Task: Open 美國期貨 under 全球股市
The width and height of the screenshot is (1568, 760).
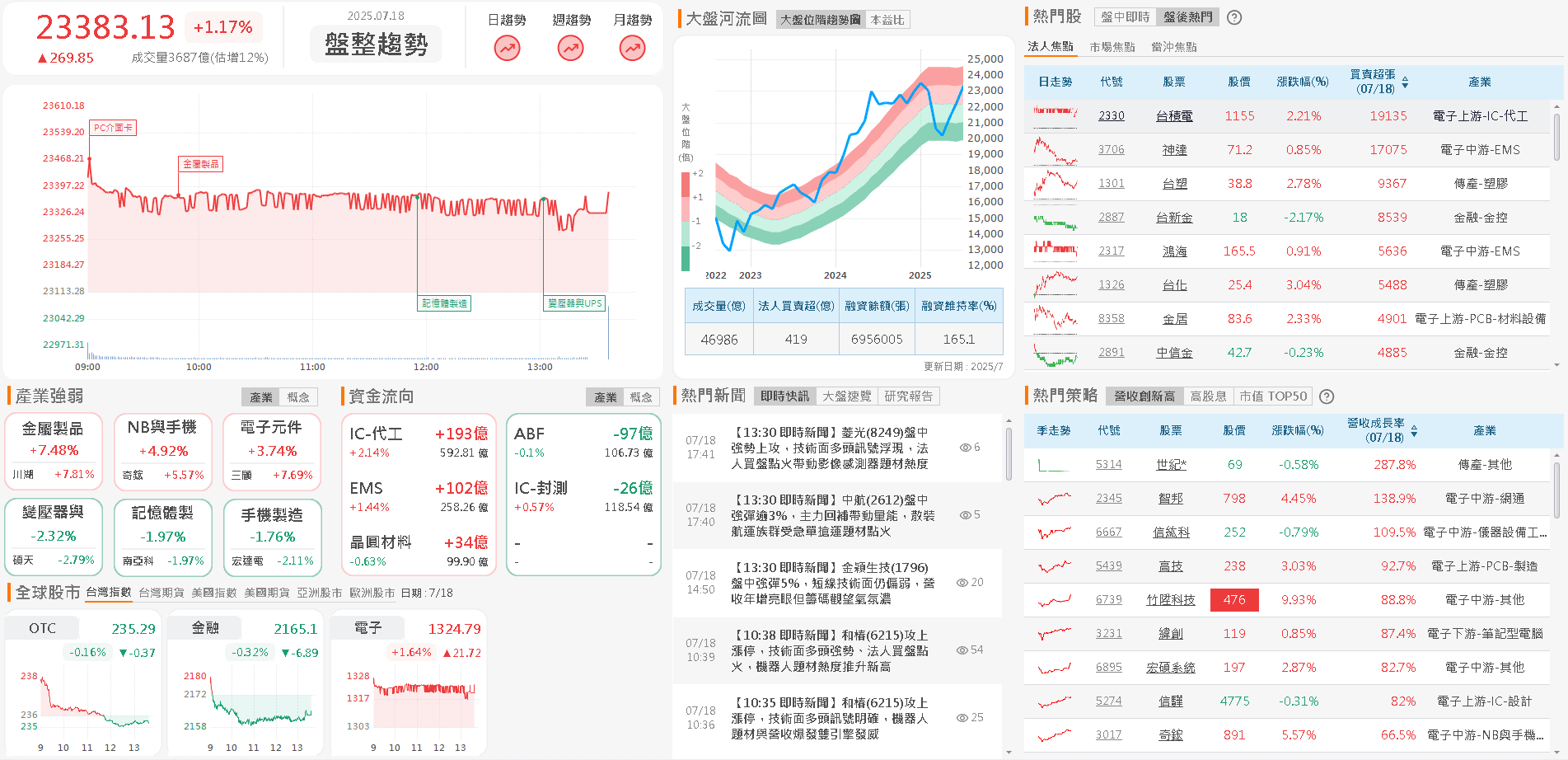Action: point(267,593)
